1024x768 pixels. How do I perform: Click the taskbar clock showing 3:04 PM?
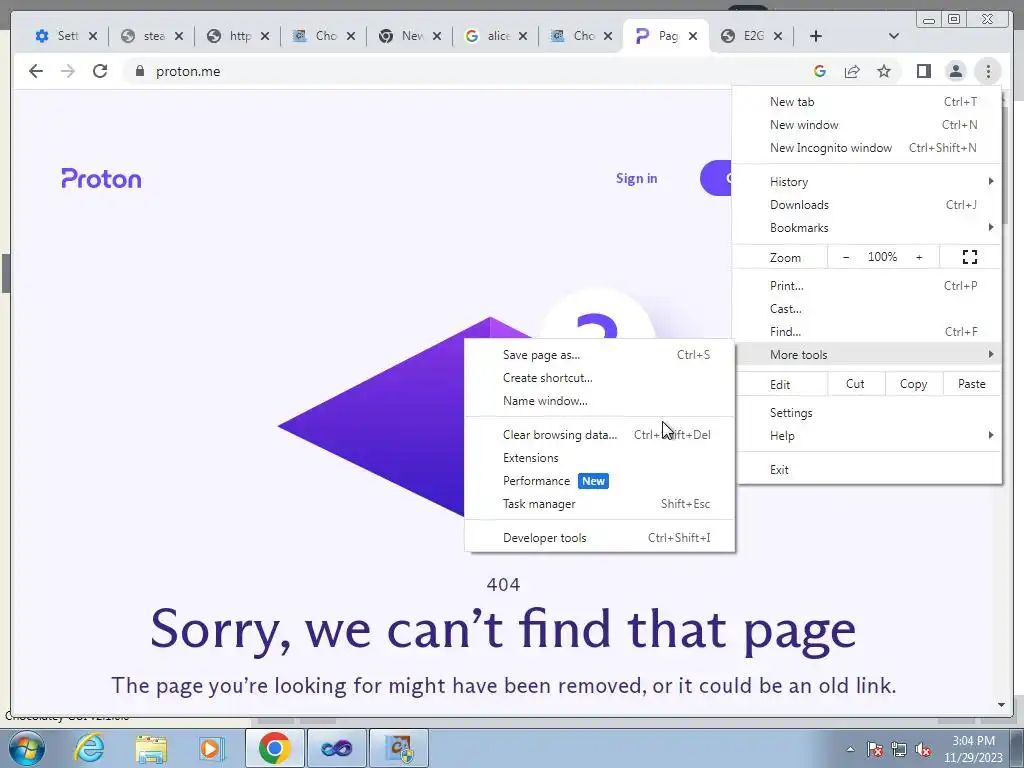click(x=973, y=749)
